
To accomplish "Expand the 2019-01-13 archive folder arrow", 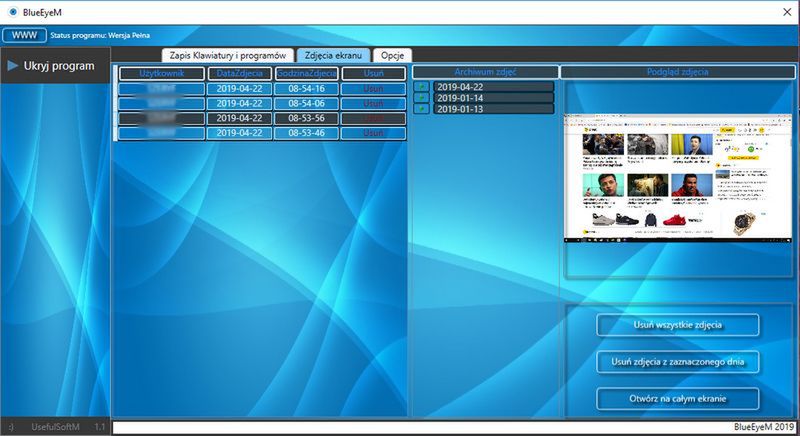I will coord(421,109).
